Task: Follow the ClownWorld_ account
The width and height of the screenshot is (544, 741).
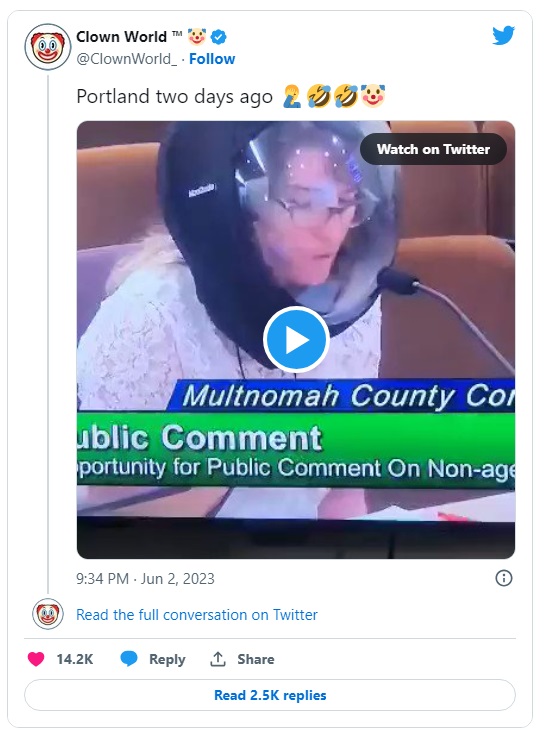Action: click(x=212, y=59)
